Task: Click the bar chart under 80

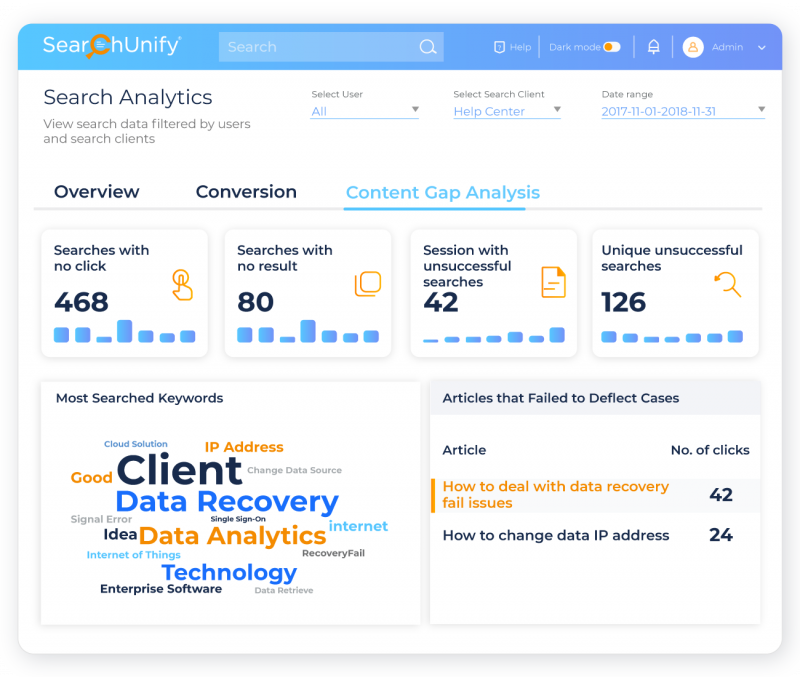Action: click(x=308, y=331)
